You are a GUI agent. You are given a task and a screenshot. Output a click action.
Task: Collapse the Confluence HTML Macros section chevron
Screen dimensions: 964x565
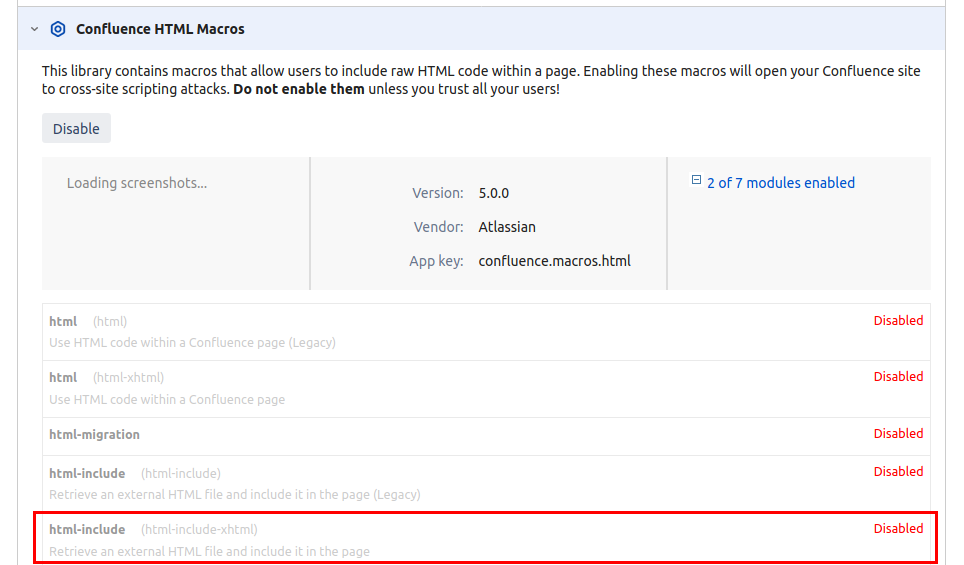click(x=34, y=29)
